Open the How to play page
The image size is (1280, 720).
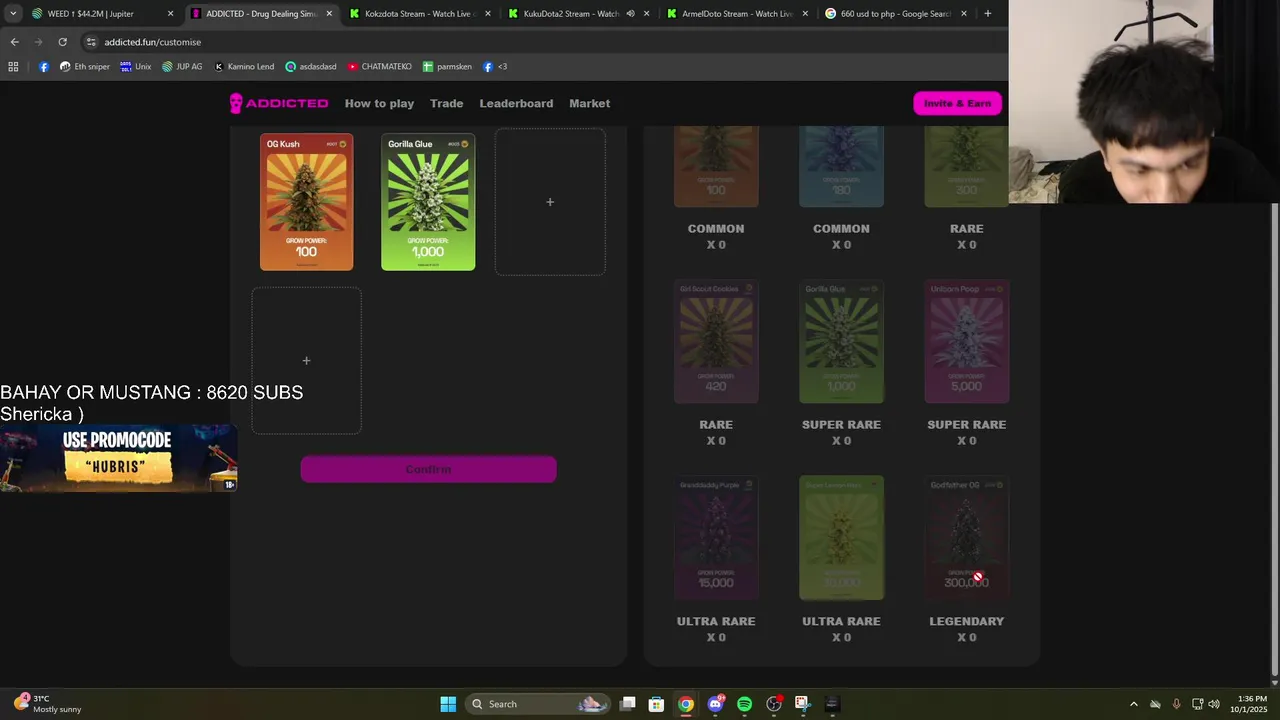(379, 103)
